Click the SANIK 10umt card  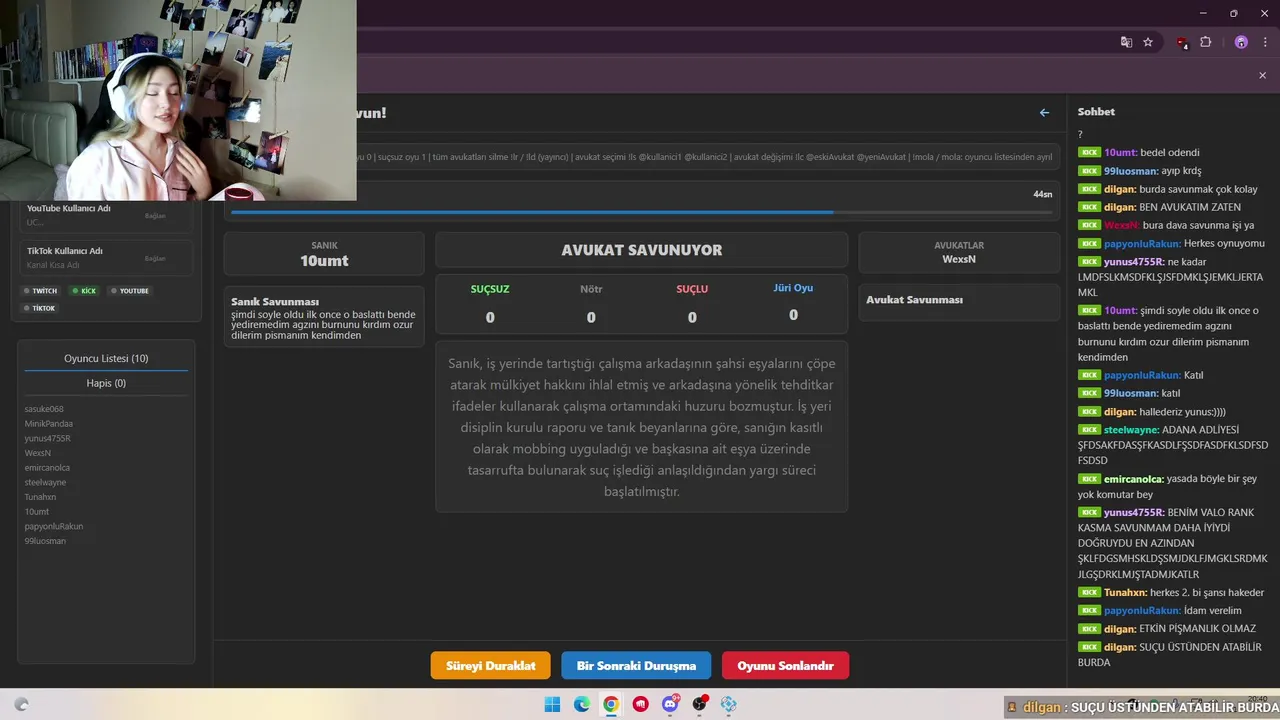pos(324,254)
